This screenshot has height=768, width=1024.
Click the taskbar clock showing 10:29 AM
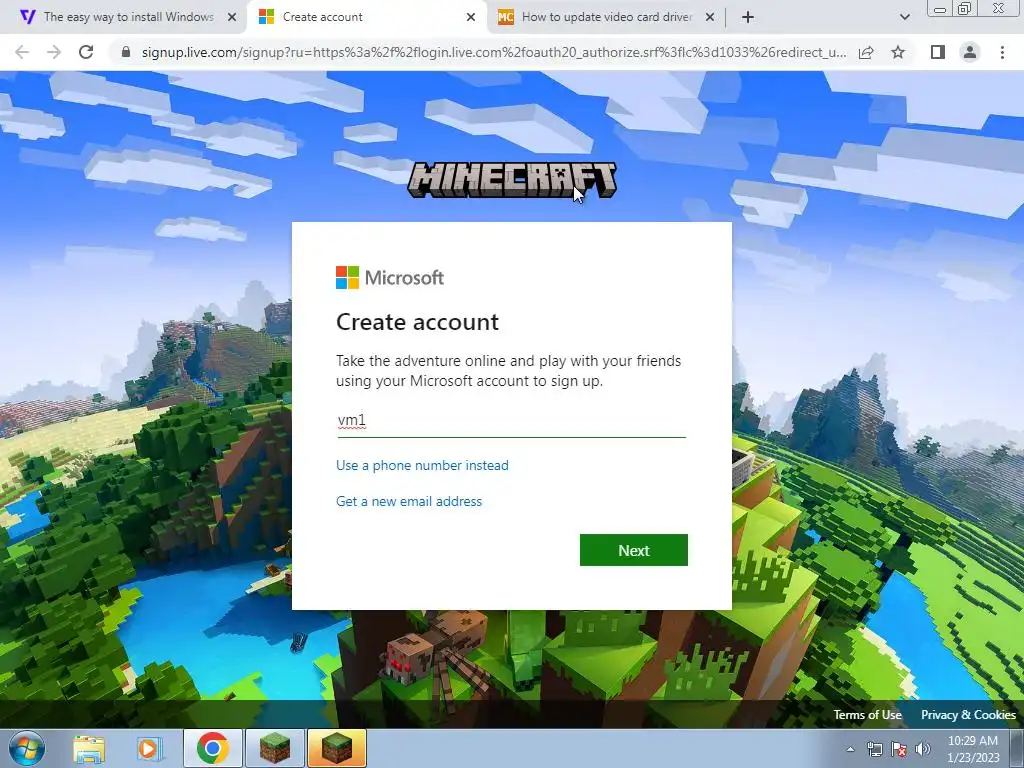click(x=973, y=748)
